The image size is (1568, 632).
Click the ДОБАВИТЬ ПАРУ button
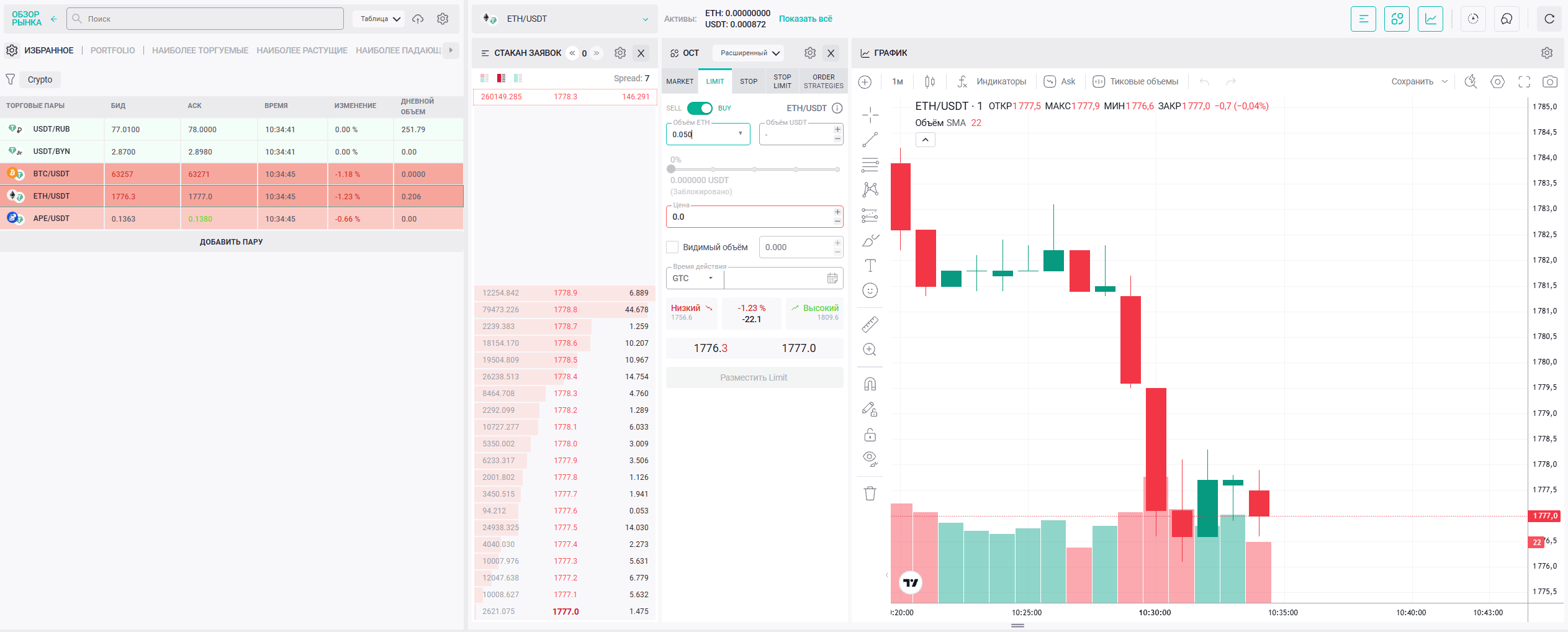[232, 242]
